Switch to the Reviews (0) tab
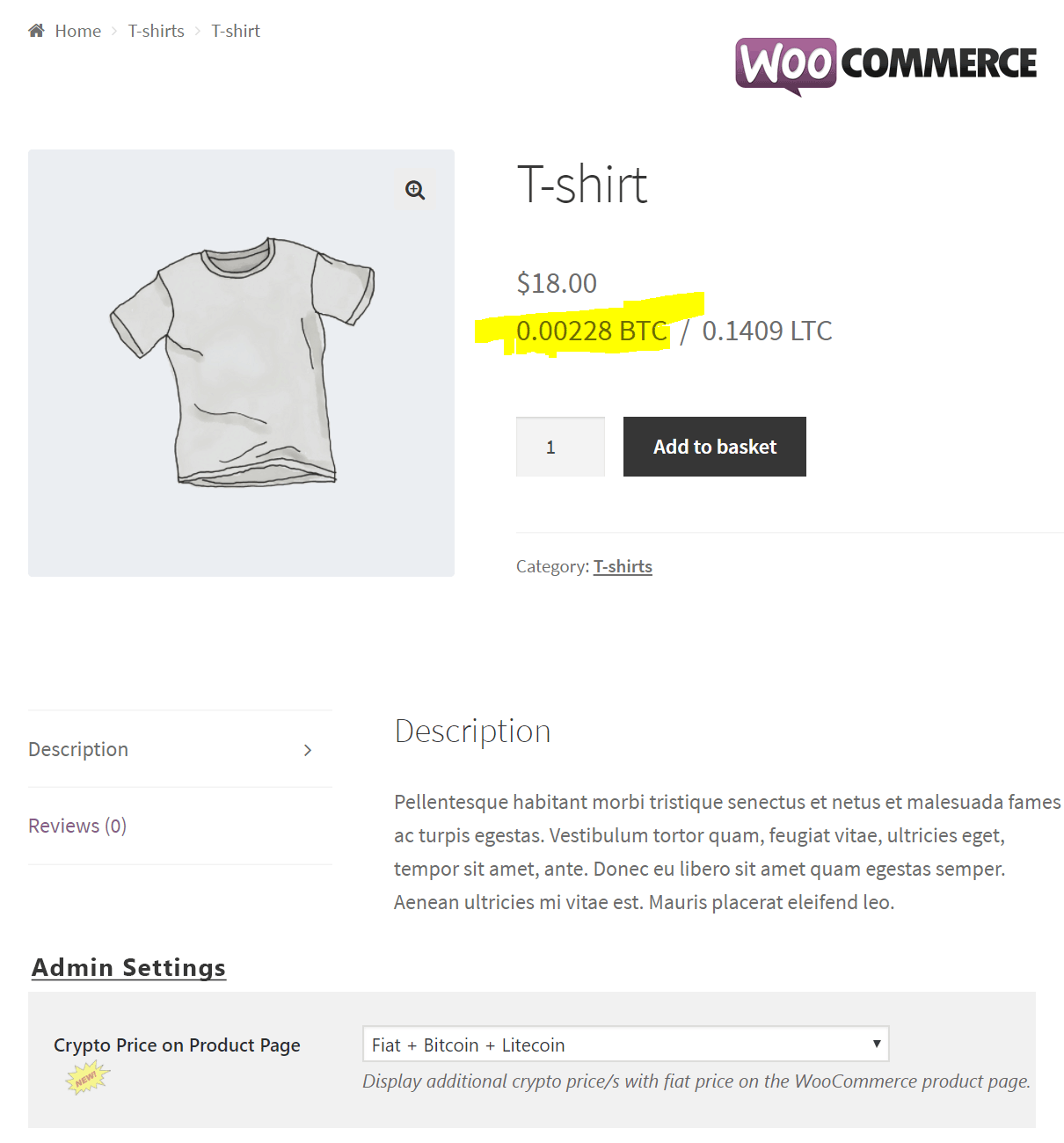 (x=77, y=826)
